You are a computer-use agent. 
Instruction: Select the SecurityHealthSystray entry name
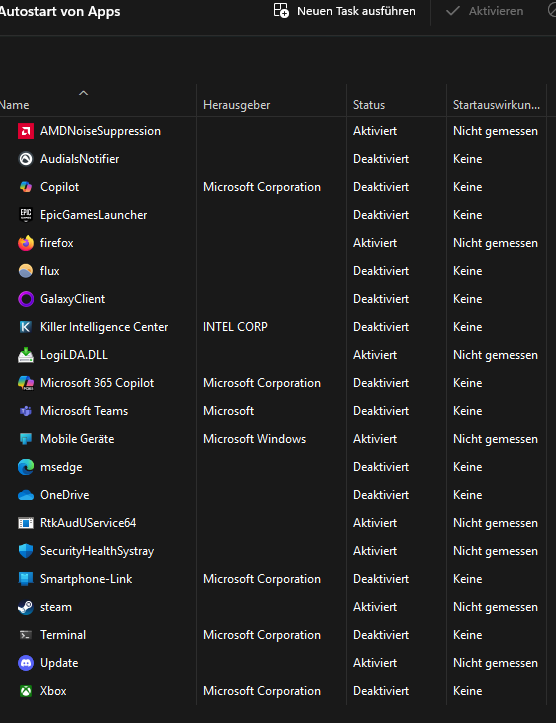click(97, 551)
